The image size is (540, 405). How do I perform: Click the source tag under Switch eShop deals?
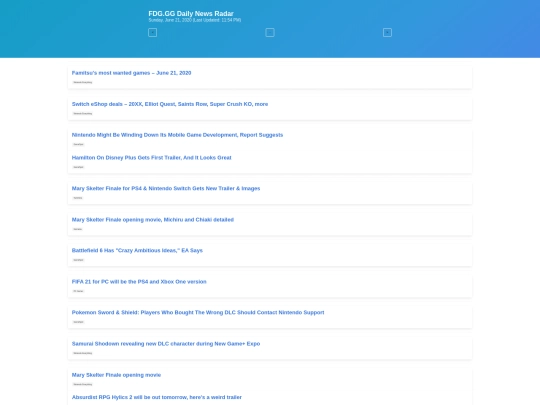coord(83,113)
